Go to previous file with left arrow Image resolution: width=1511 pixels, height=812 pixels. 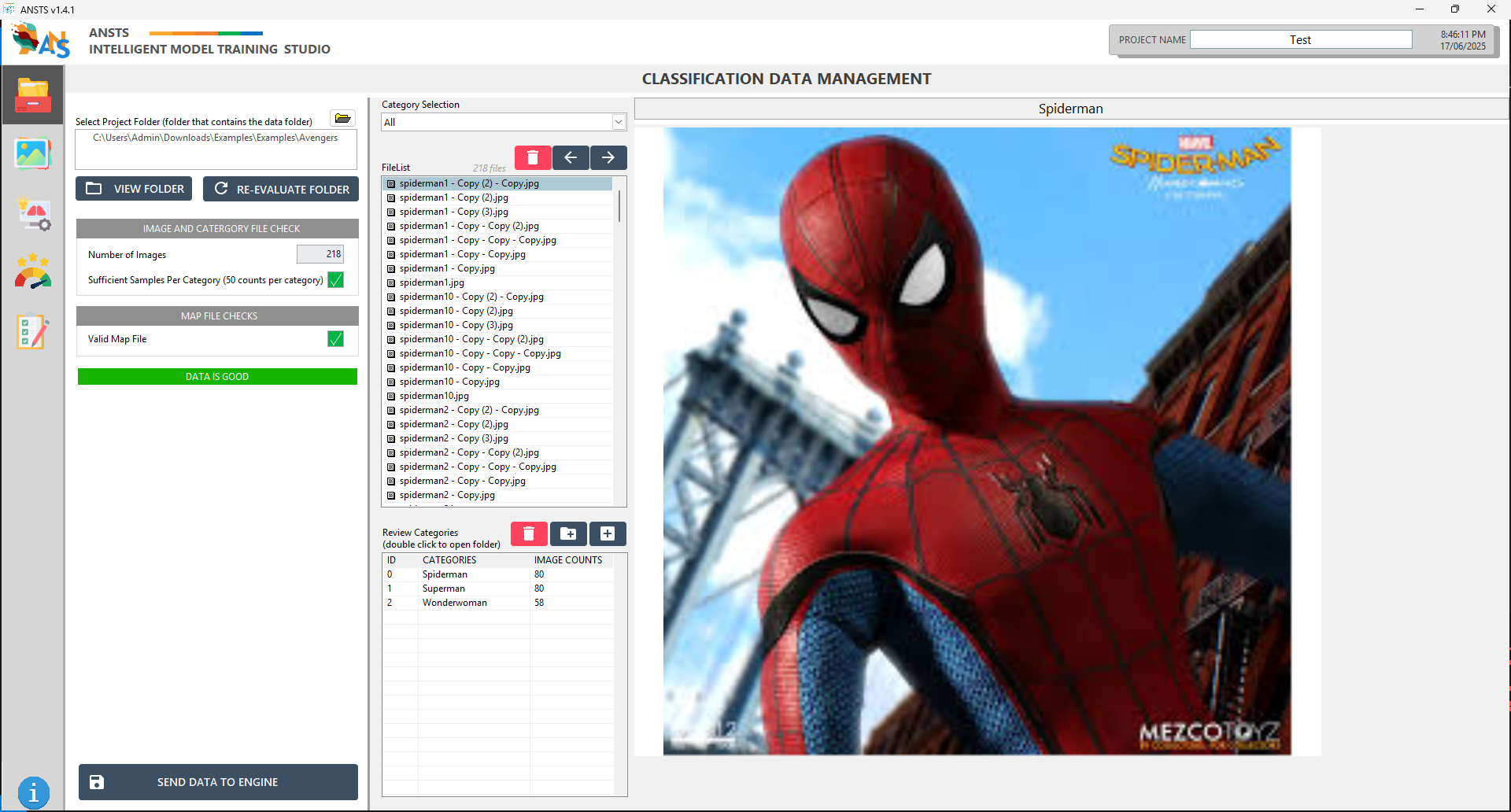tap(571, 158)
